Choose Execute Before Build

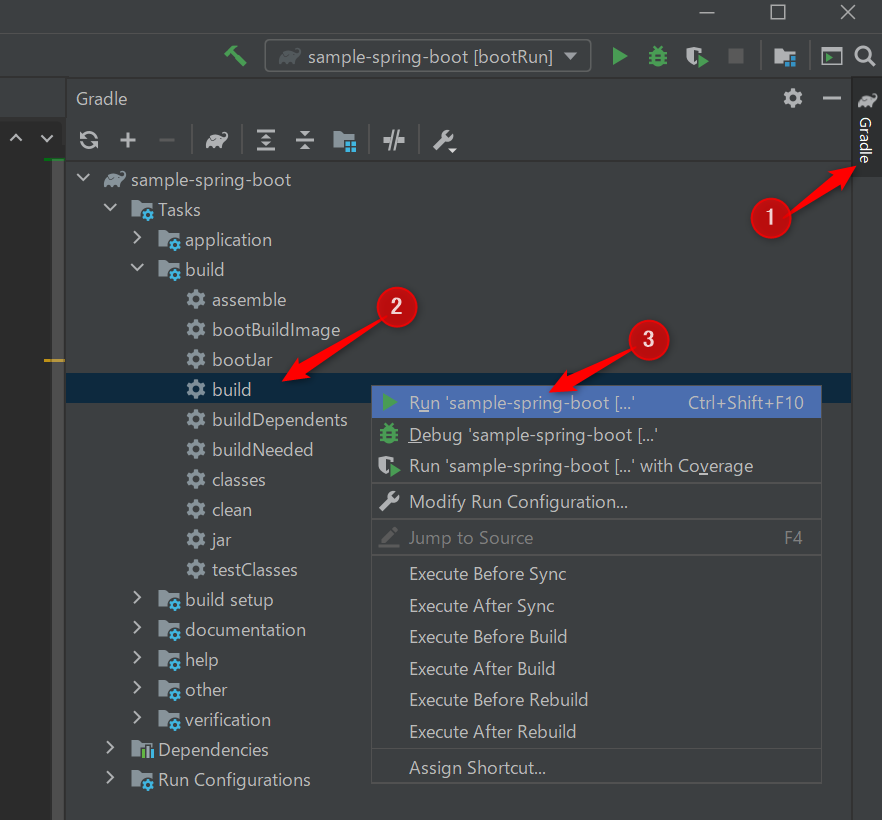pyautogui.click(x=596, y=637)
